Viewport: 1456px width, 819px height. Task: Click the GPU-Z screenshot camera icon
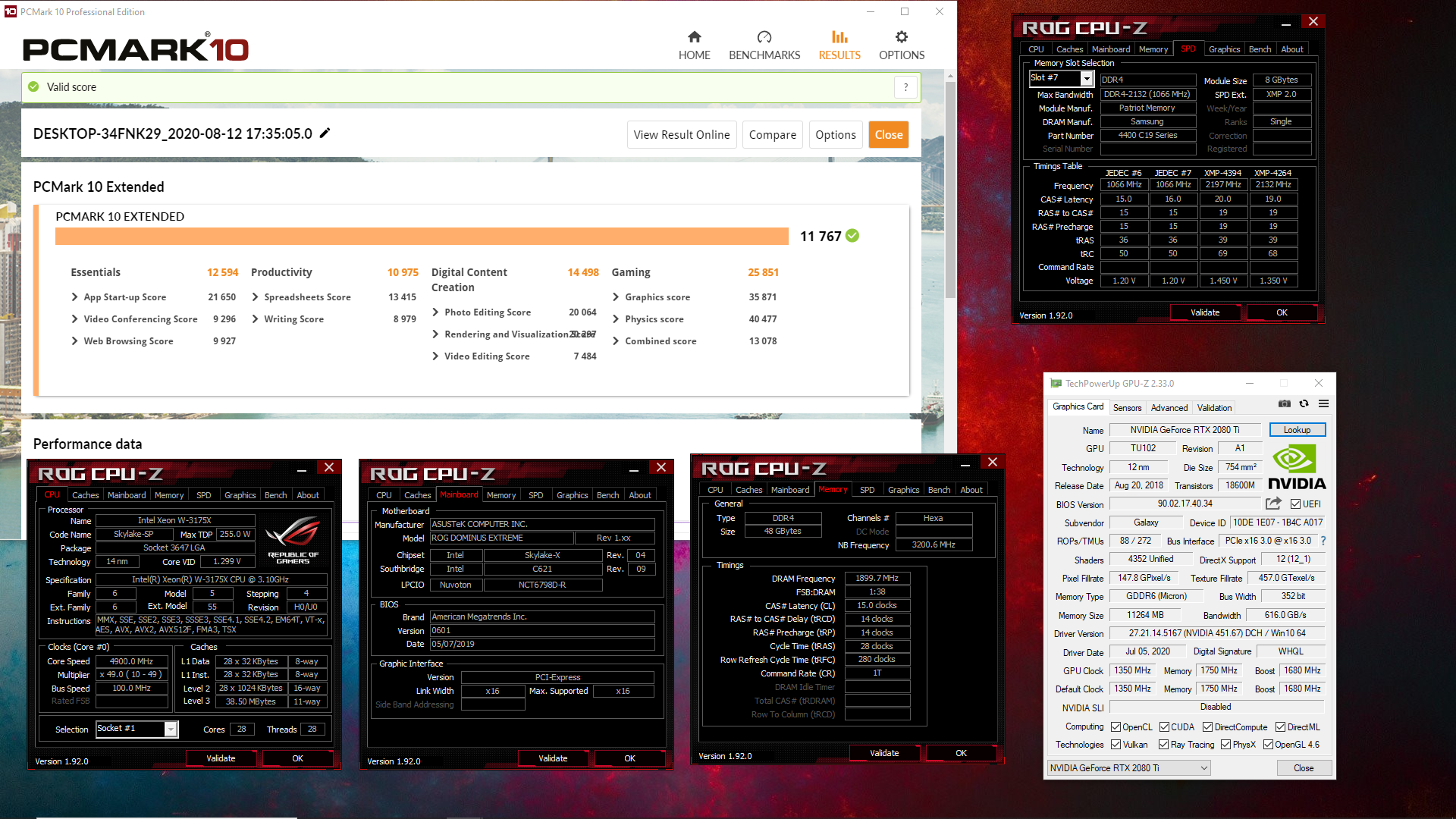tap(1284, 403)
